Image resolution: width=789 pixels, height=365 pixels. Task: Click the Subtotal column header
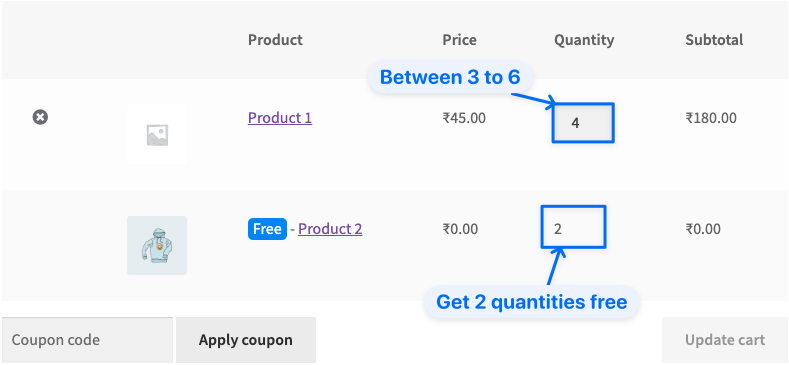[x=714, y=40]
